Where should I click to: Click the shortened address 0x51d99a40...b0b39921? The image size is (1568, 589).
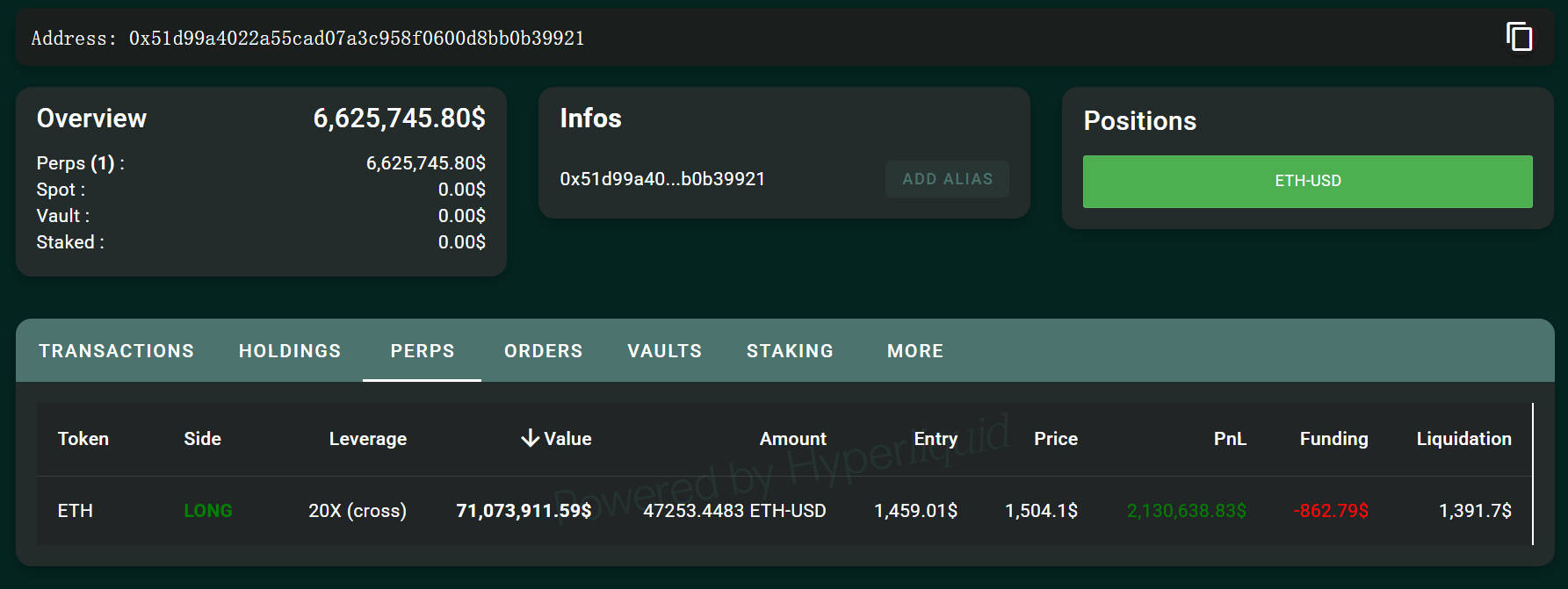662,179
